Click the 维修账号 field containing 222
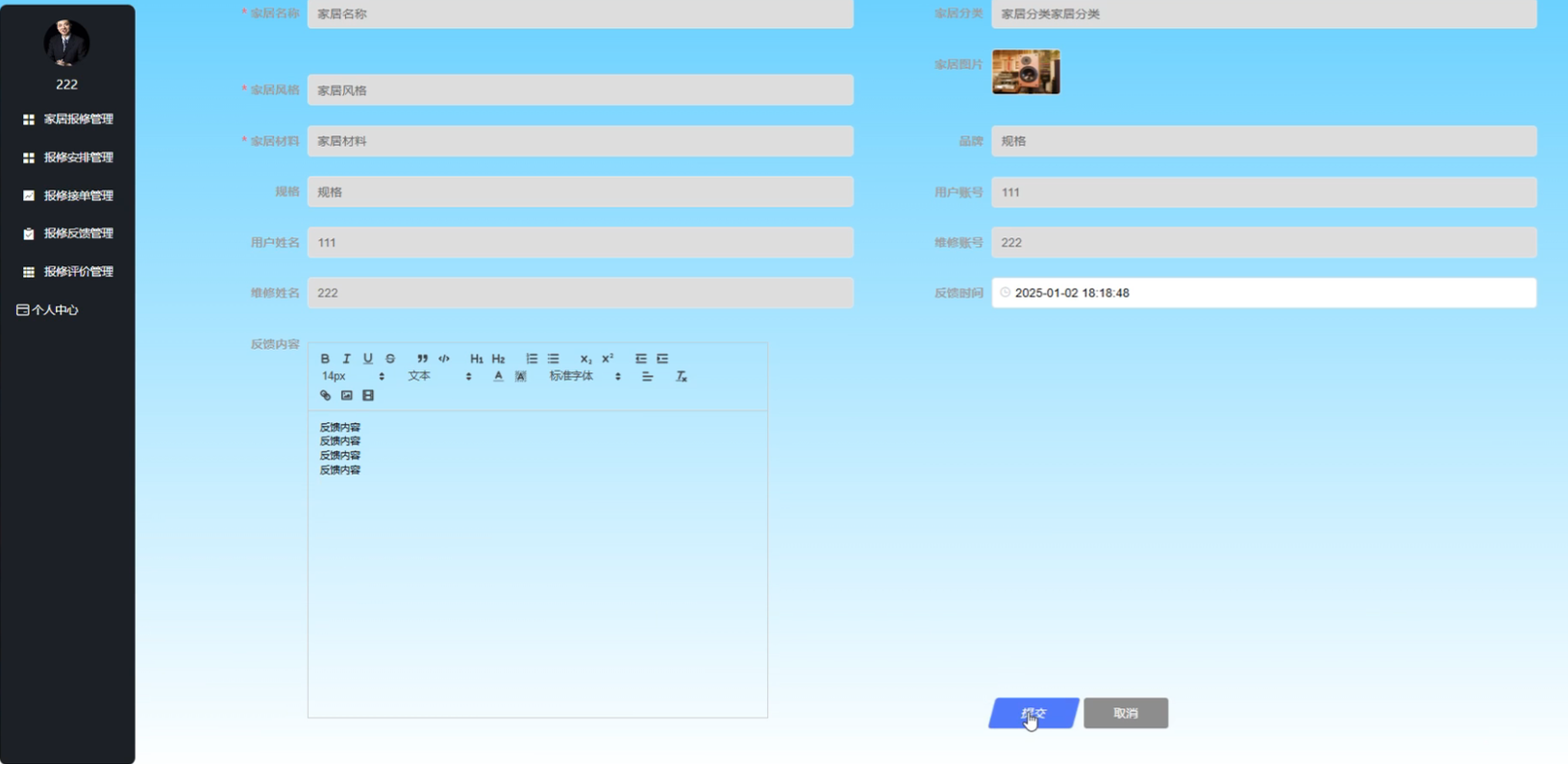This screenshot has height=764, width=1568. [x=1264, y=242]
